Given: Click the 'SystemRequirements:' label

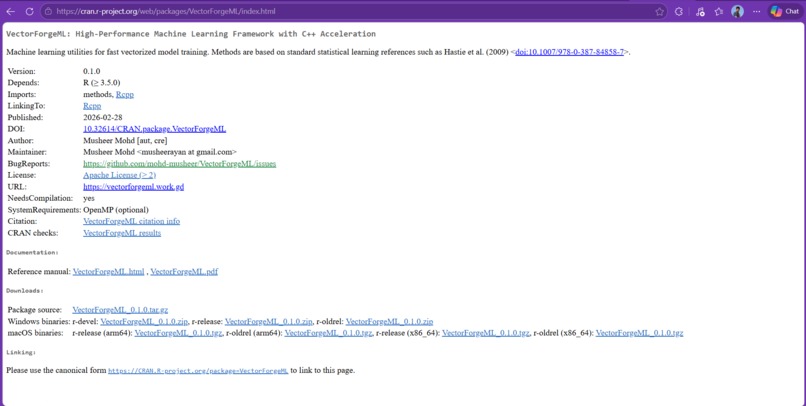Looking at the screenshot, I should (44, 210).
